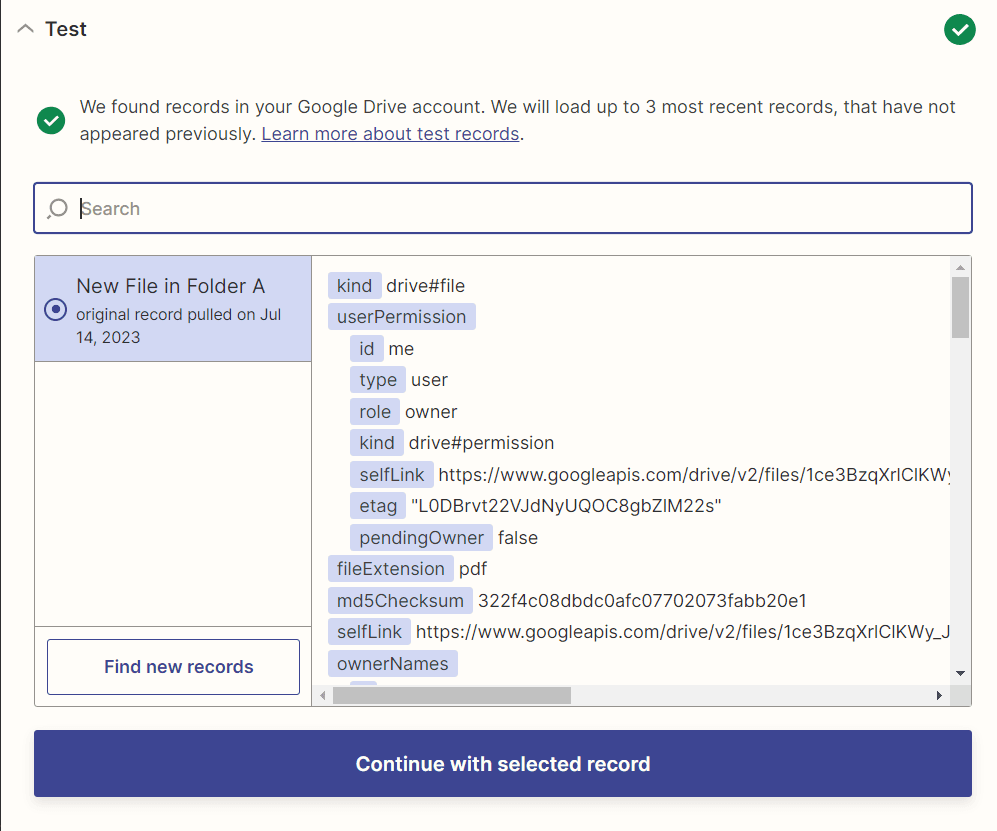Screen dimensions: 997x831
Task: Select New File in Folder A radio button
Action: pos(56,310)
